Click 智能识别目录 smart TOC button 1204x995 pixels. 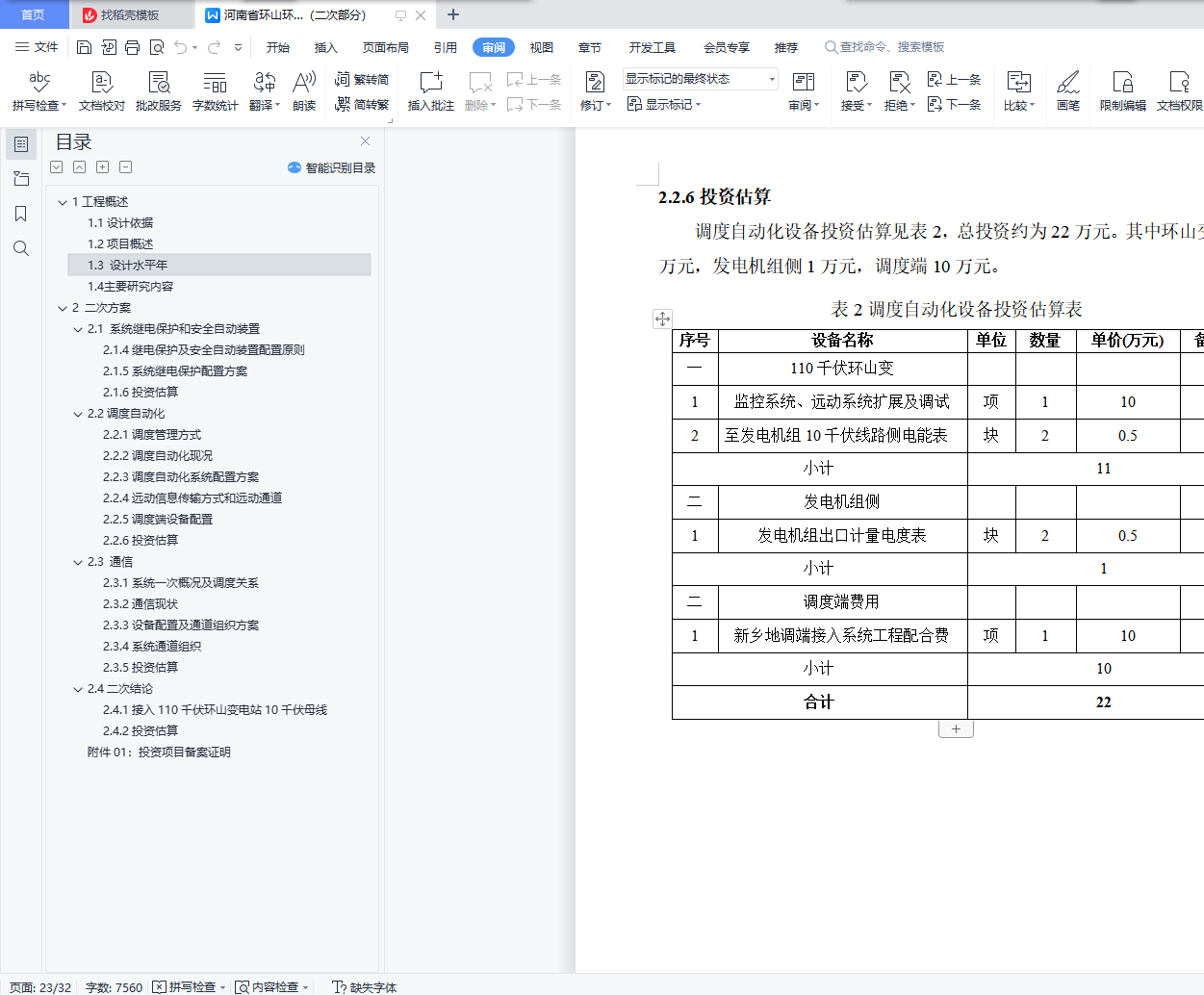[331, 167]
